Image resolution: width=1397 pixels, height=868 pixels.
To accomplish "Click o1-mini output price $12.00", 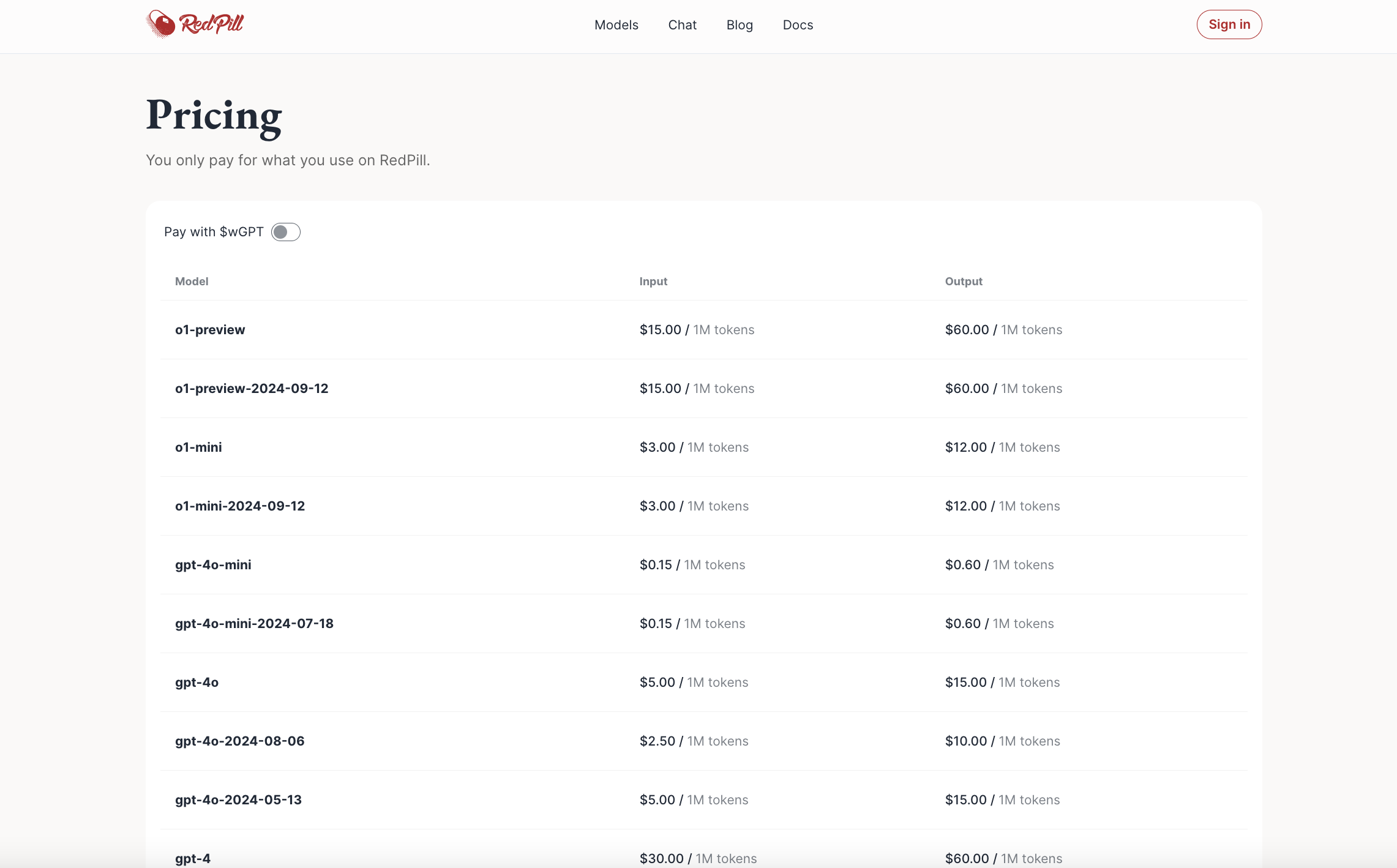I will point(966,447).
